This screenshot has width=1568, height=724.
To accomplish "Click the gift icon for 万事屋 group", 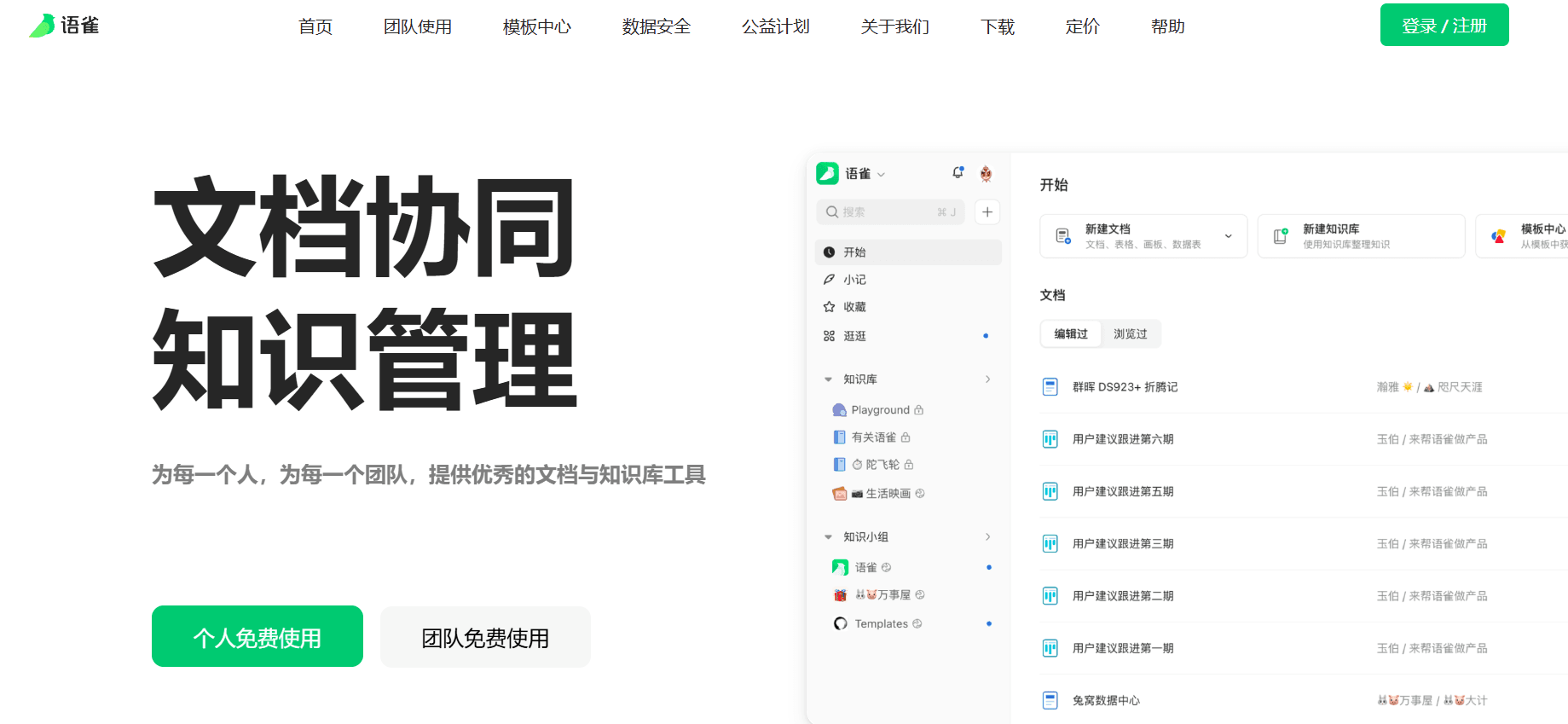I will point(840,595).
